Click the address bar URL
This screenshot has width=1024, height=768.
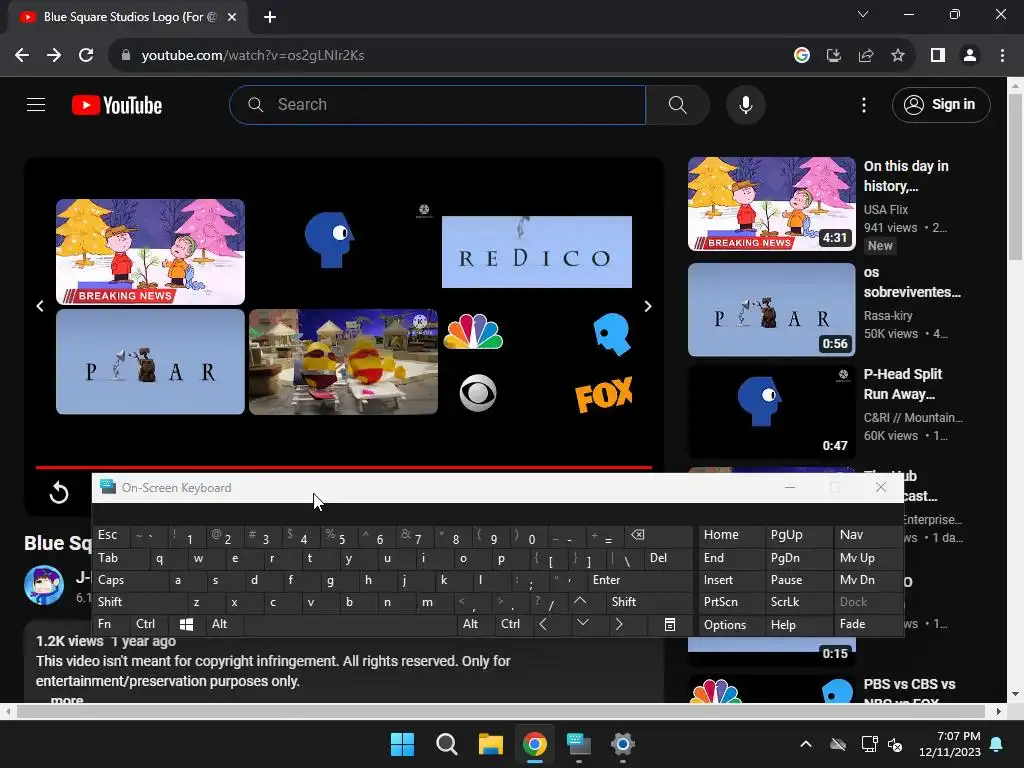(x=253, y=56)
